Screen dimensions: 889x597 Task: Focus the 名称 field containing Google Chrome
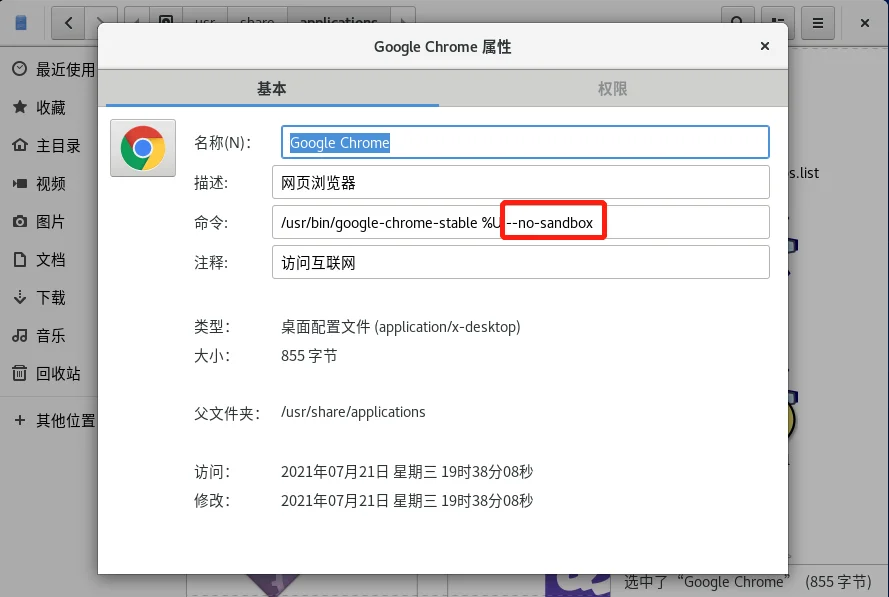tap(525, 142)
